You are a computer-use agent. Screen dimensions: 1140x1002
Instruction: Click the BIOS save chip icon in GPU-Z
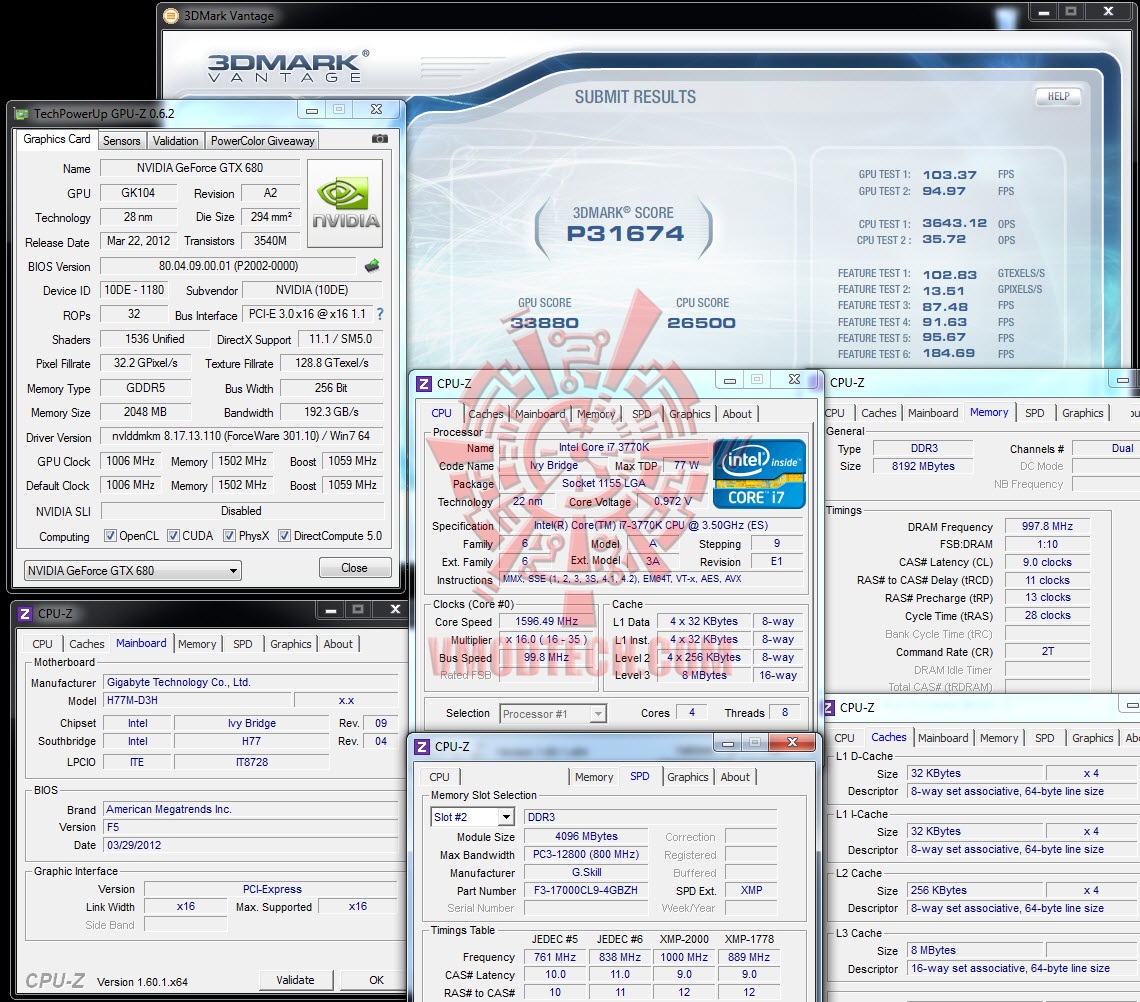coord(372,266)
